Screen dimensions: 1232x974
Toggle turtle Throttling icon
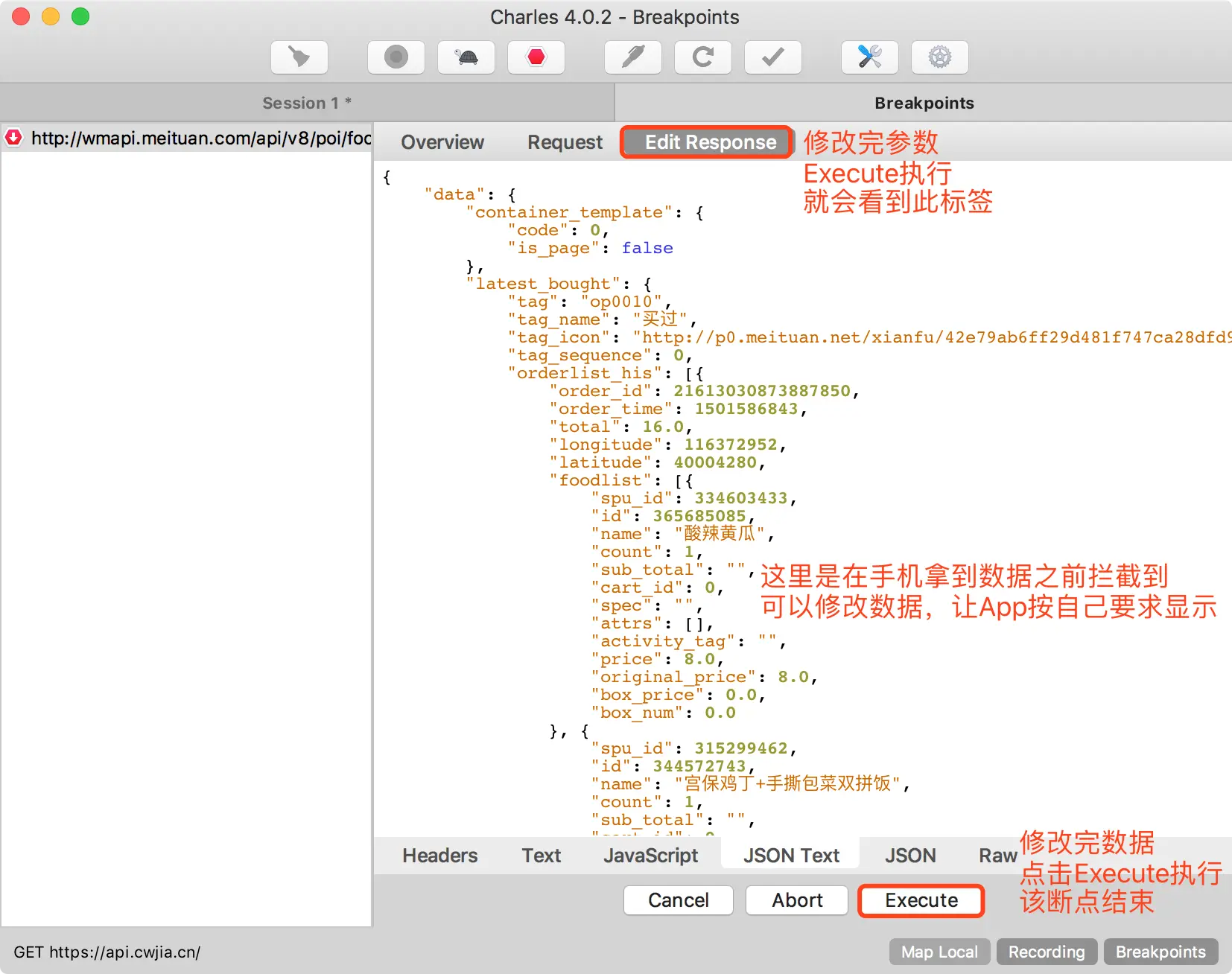pyautogui.click(x=466, y=57)
